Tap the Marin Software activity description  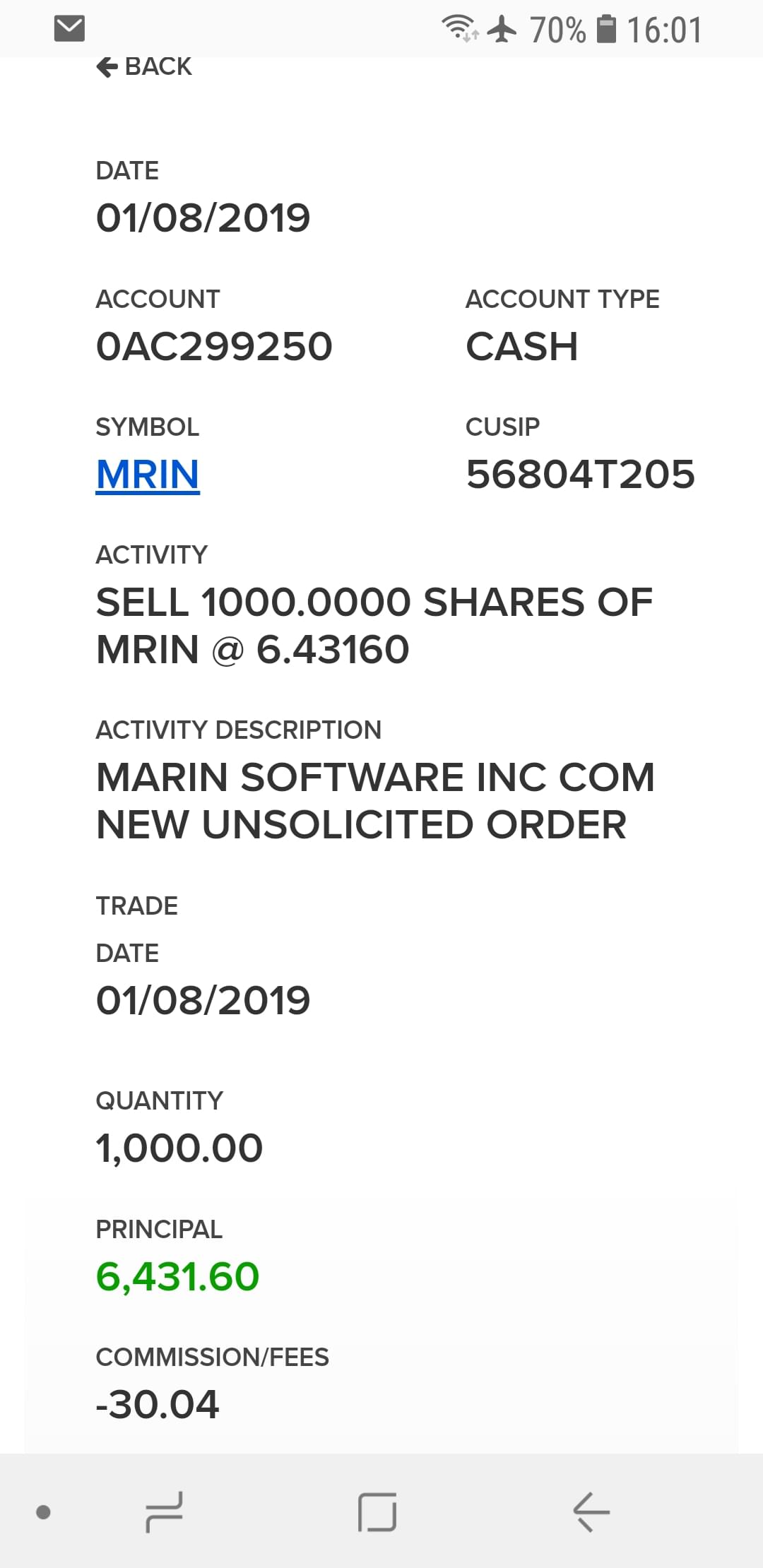click(x=374, y=801)
